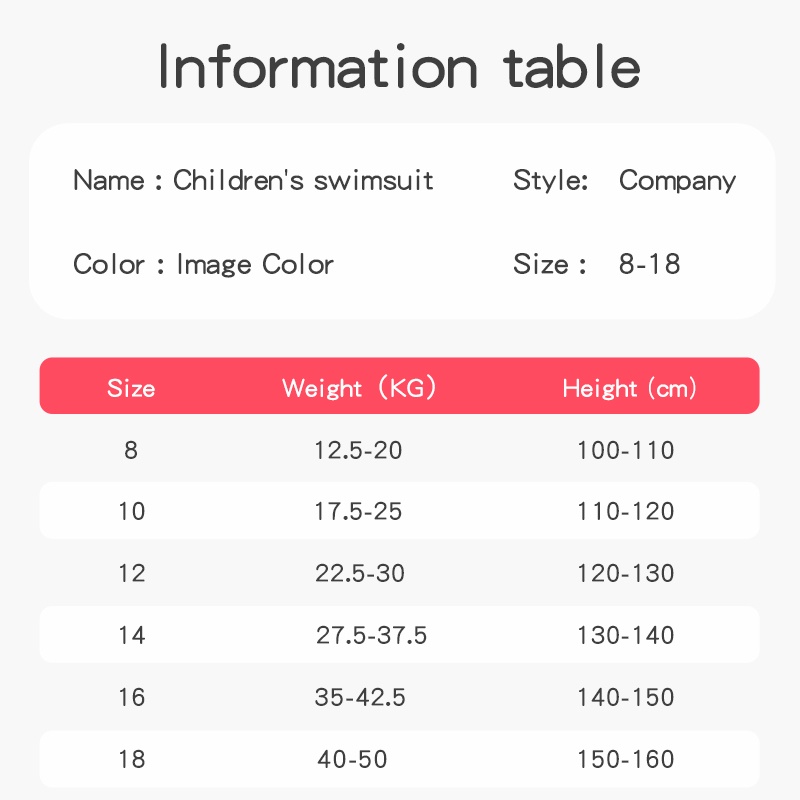Select the size 10 row label
This screenshot has width=800, height=800.
pos(131,512)
